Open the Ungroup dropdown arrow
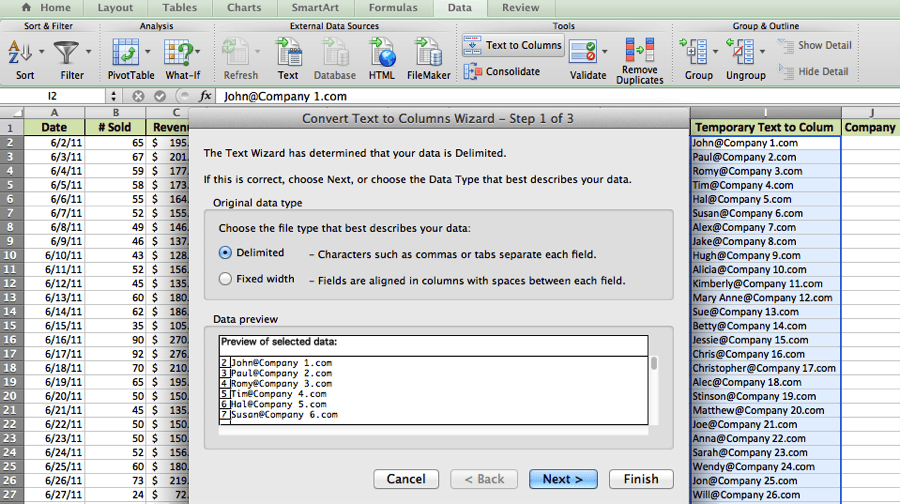Viewport: 900px width, 504px height. [763, 51]
